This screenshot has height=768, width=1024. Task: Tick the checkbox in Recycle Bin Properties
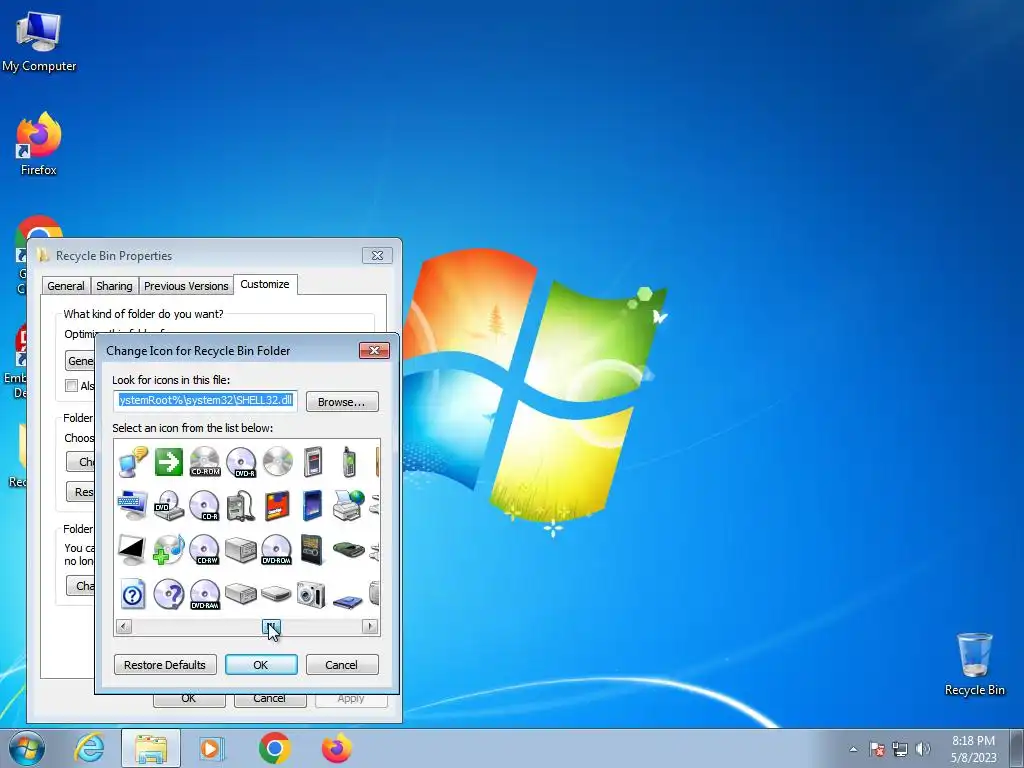pos(71,386)
